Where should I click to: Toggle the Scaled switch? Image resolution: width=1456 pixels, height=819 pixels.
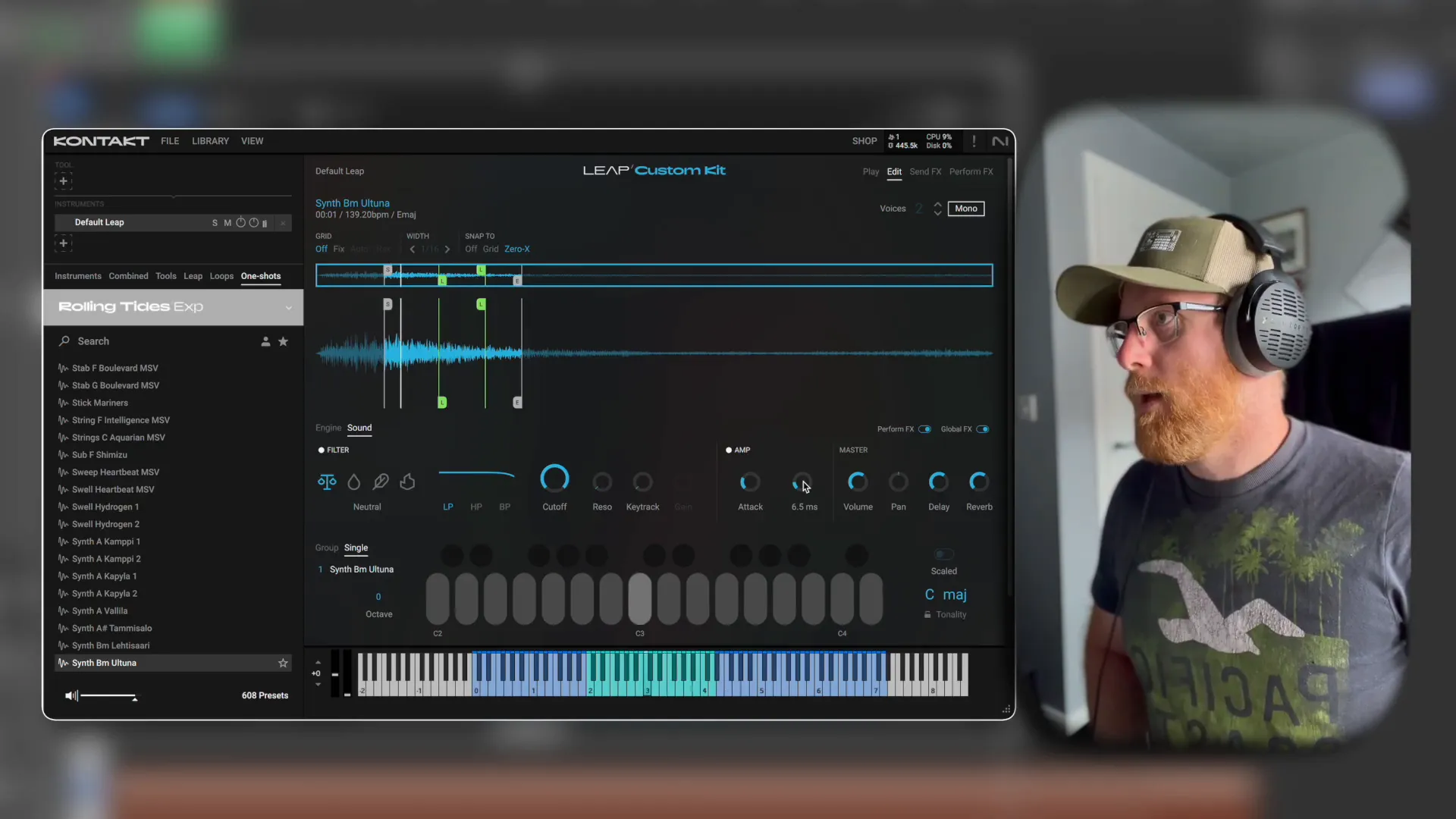[944, 555]
